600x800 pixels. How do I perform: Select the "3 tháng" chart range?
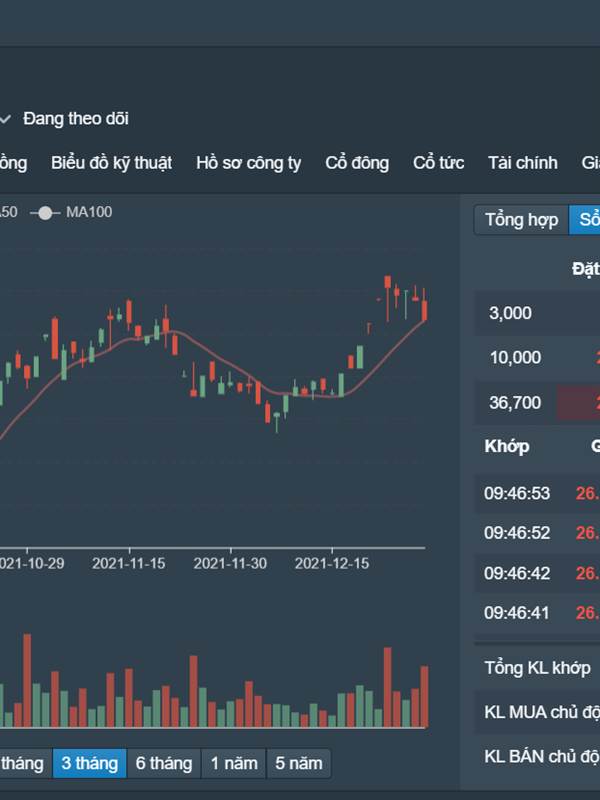[x=89, y=764]
